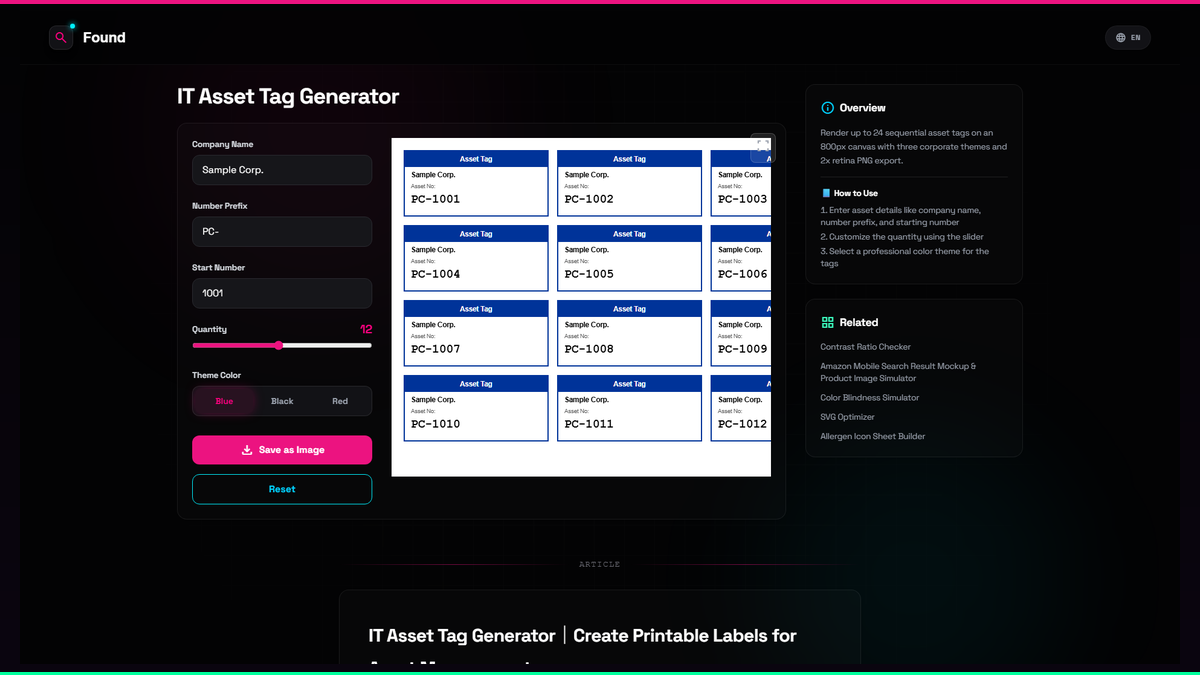Click the Theme Color label
This screenshot has height=675, width=1200.
pos(217,375)
